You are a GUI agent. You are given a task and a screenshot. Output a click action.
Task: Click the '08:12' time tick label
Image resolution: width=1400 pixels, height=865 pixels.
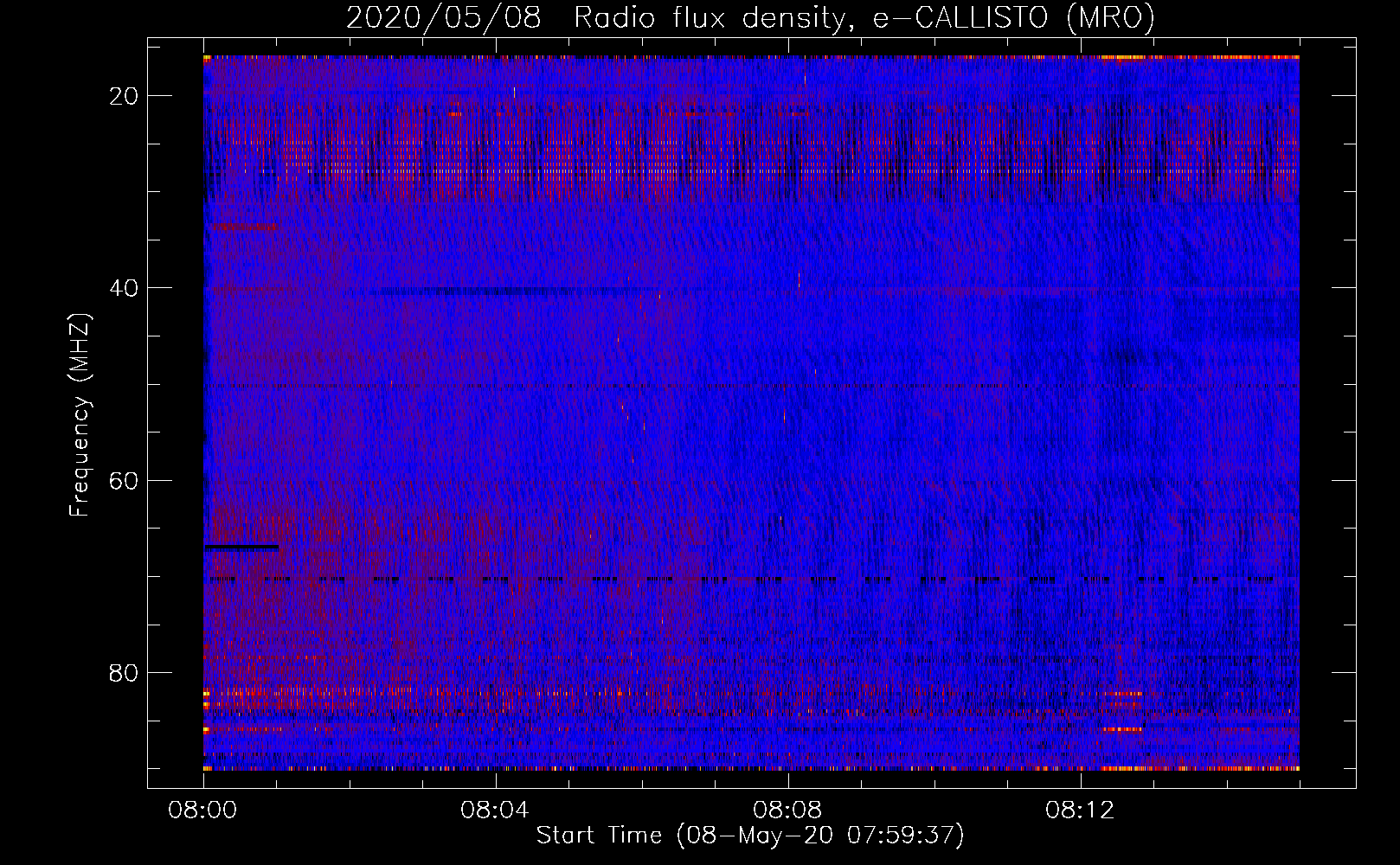pyautogui.click(x=1080, y=811)
